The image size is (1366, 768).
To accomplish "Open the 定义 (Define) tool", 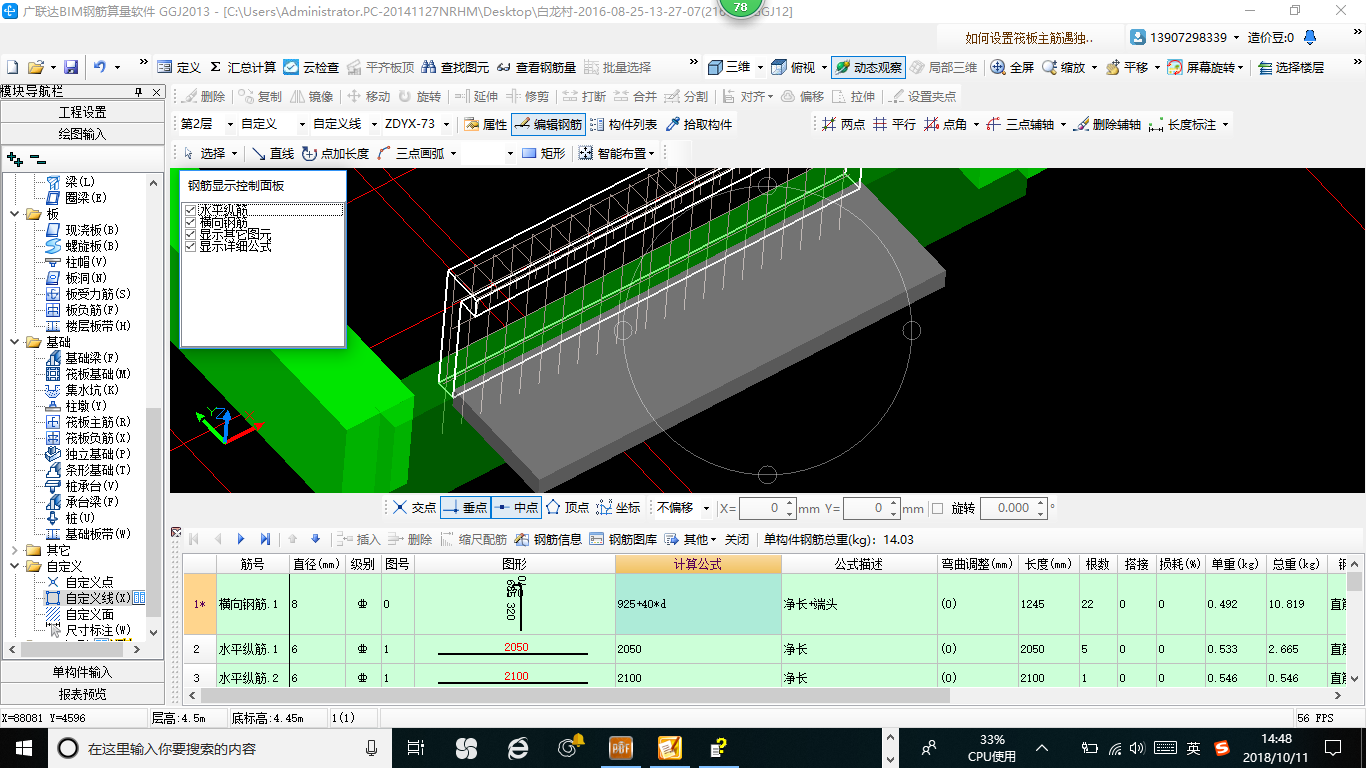I will click(x=180, y=67).
